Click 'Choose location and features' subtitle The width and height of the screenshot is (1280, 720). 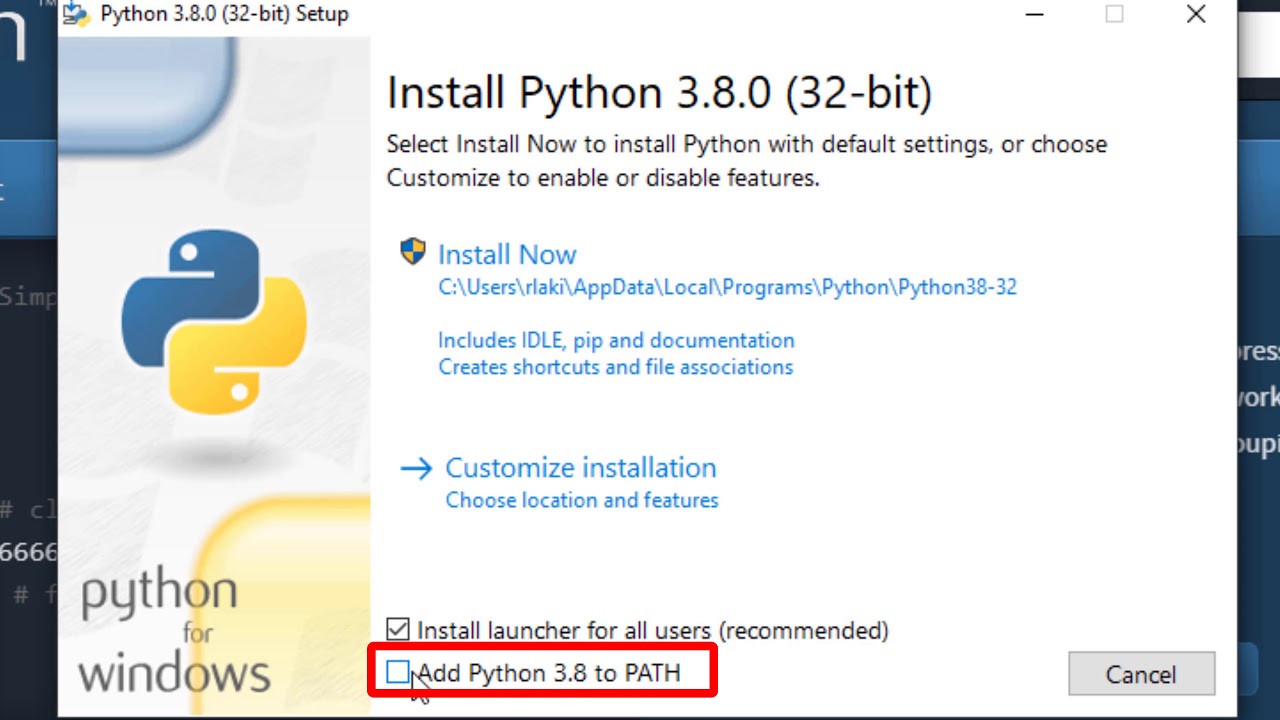tap(582, 500)
